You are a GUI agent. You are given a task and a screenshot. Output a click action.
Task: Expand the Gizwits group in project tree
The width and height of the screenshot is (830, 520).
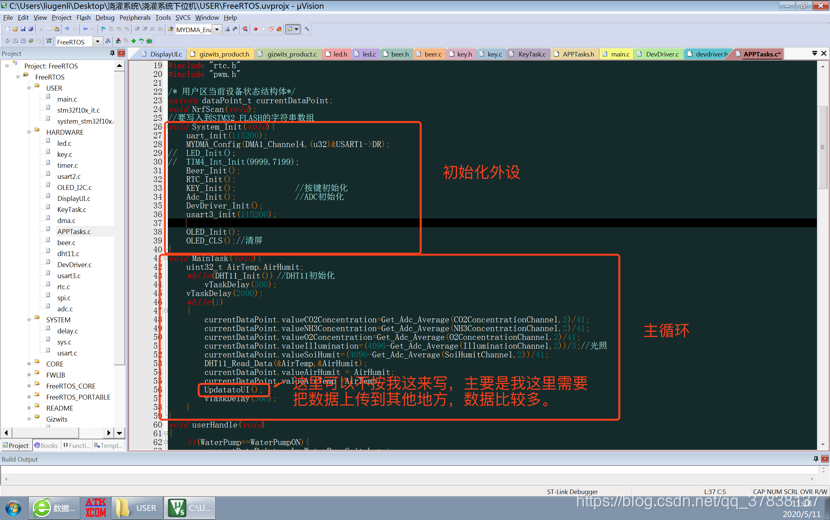(29, 419)
